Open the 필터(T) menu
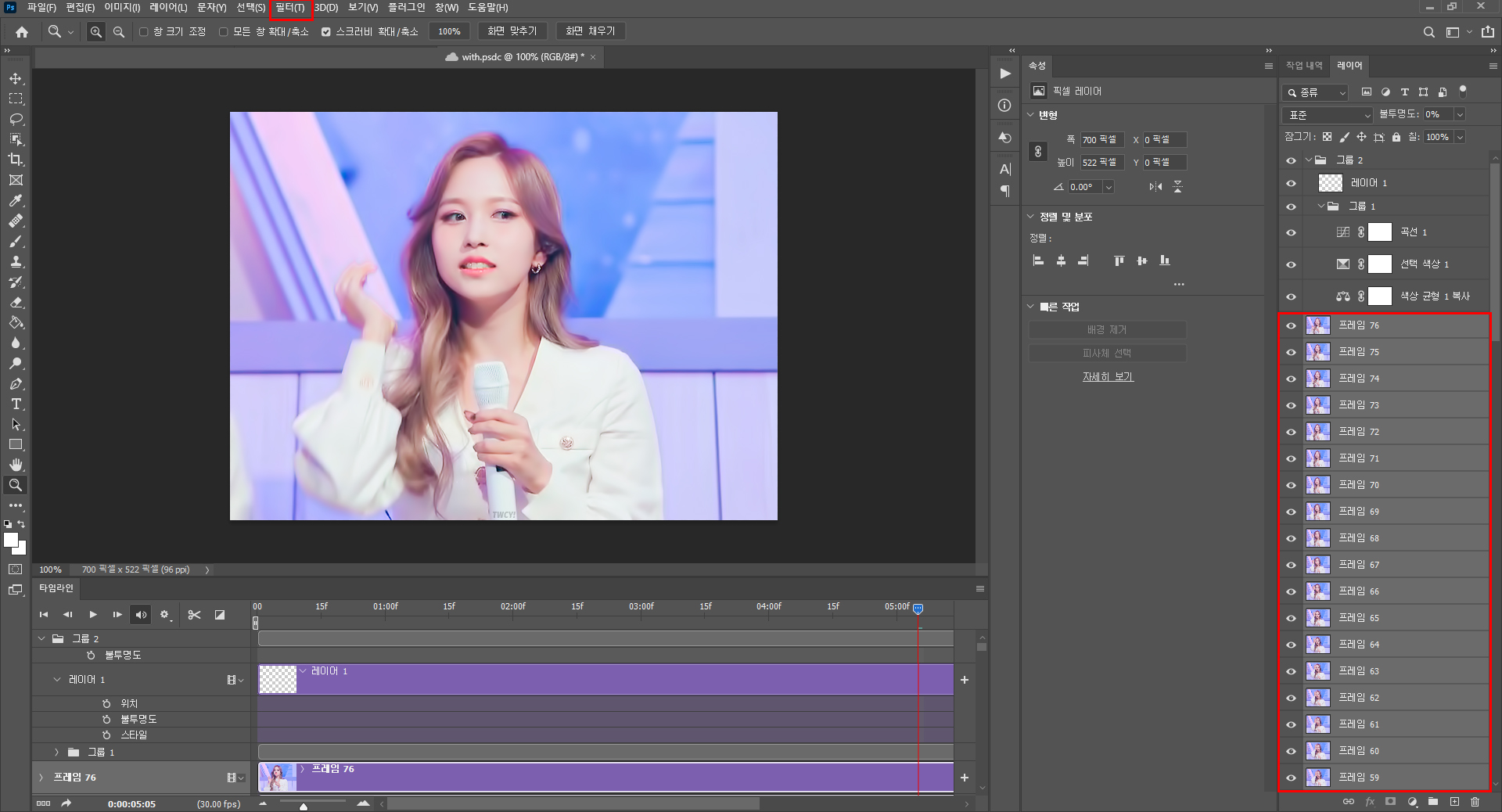The height and width of the screenshot is (812, 1502). click(x=290, y=8)
